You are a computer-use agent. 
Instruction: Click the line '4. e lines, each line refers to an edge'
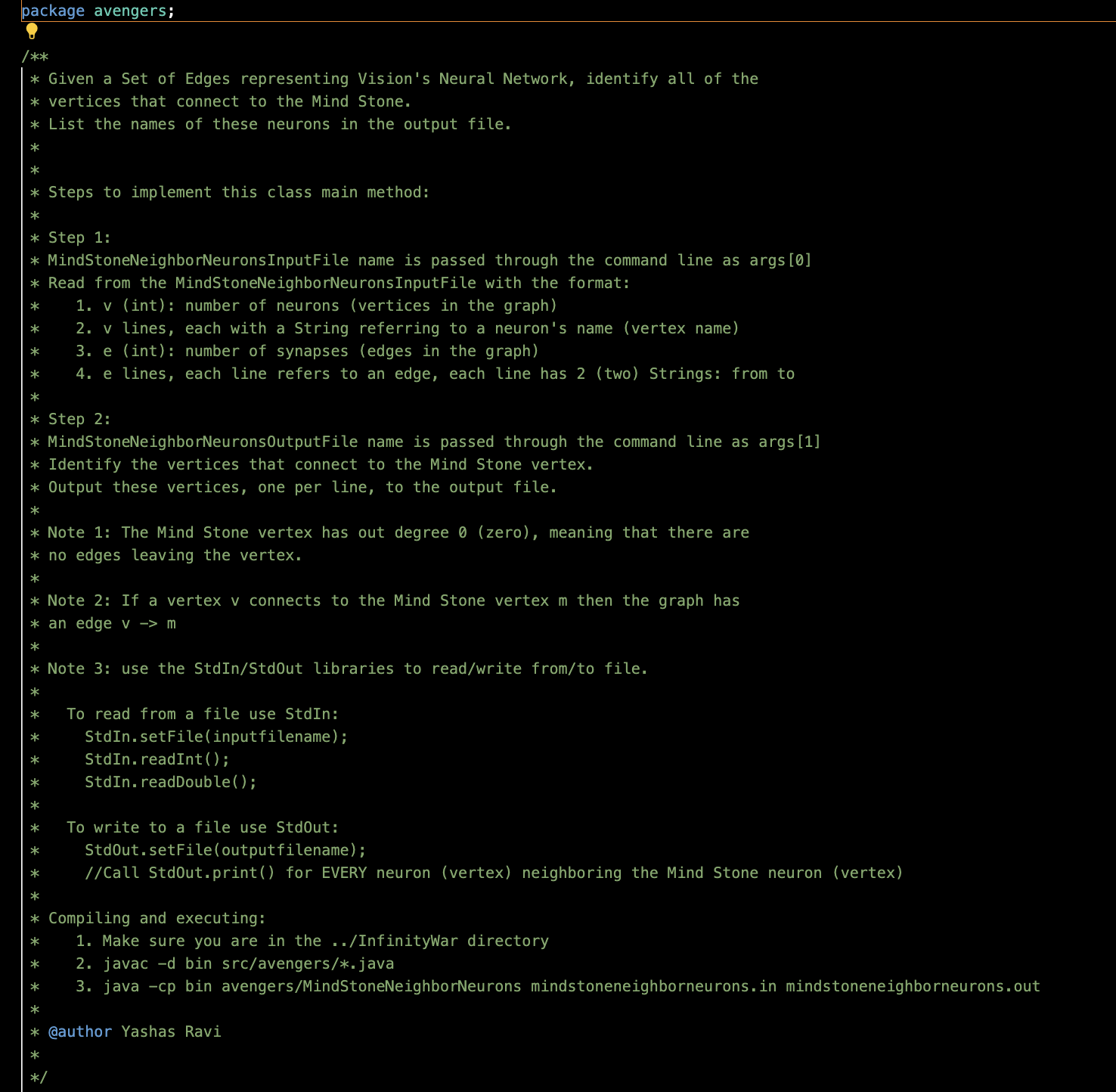[x=435, y=374]
